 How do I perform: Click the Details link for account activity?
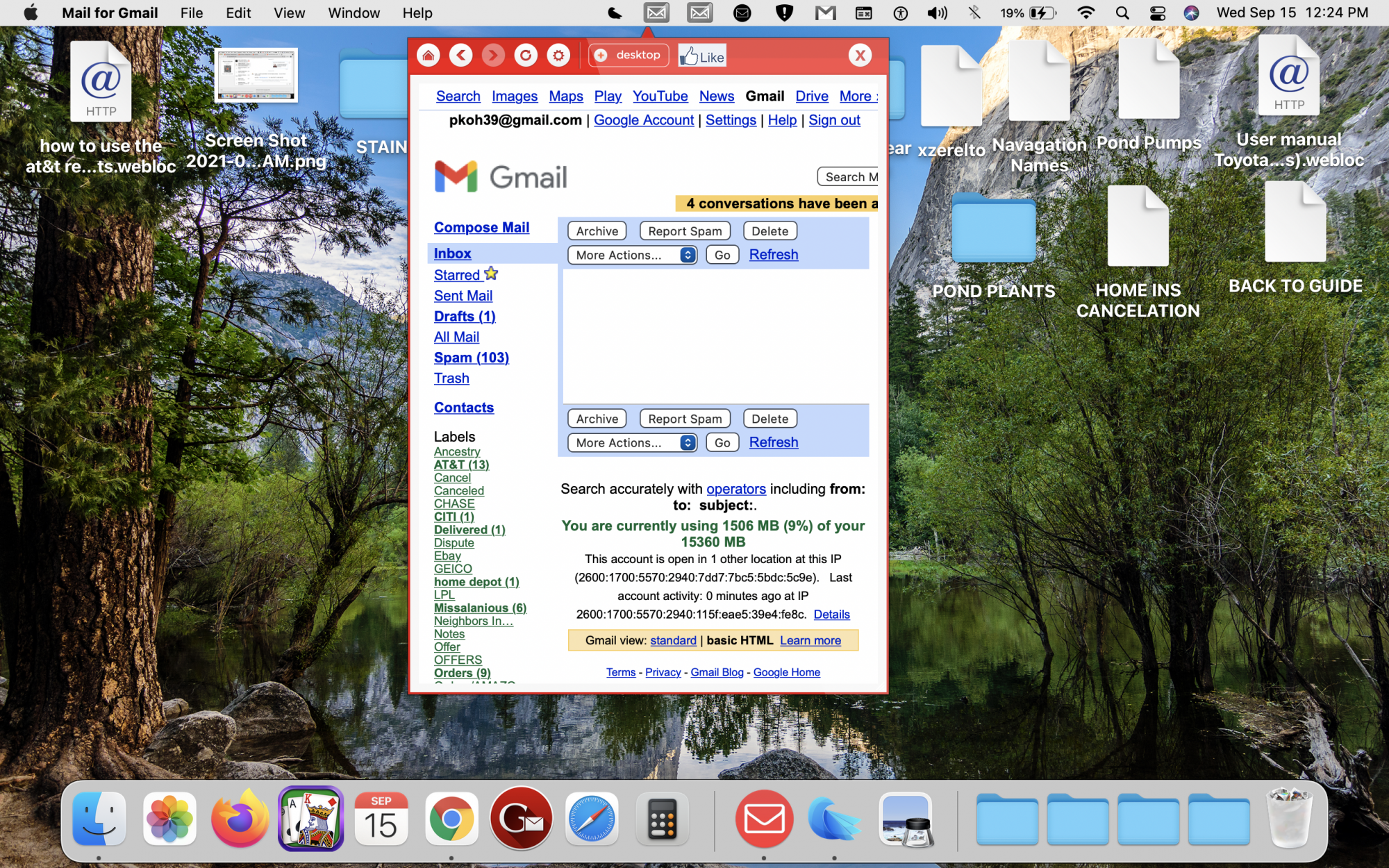coord(831,614)
